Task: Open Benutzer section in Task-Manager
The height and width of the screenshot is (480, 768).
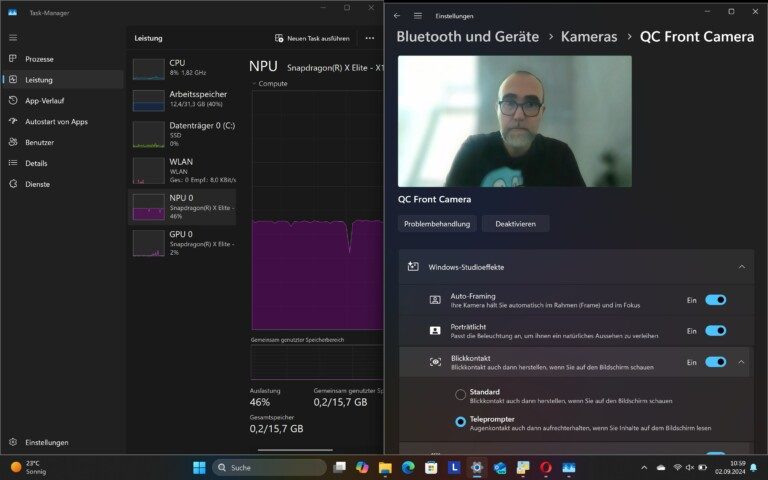Action: 62,142
